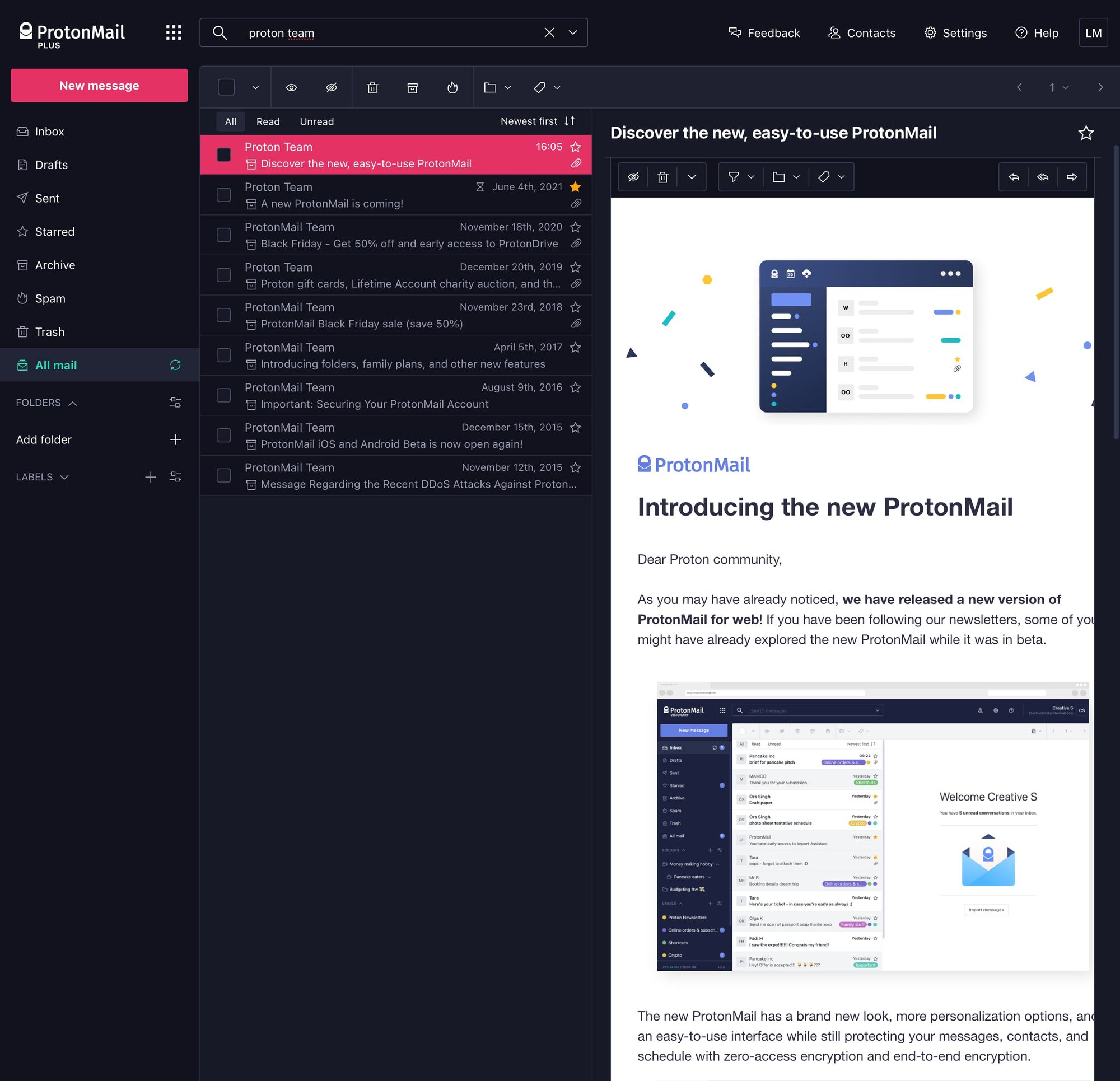Image resolution: width=1120 pixels, height=1081 pixels.
Task: Mark as unread with crossed eye in list toolbar
Action: click(x=332, y=87)
